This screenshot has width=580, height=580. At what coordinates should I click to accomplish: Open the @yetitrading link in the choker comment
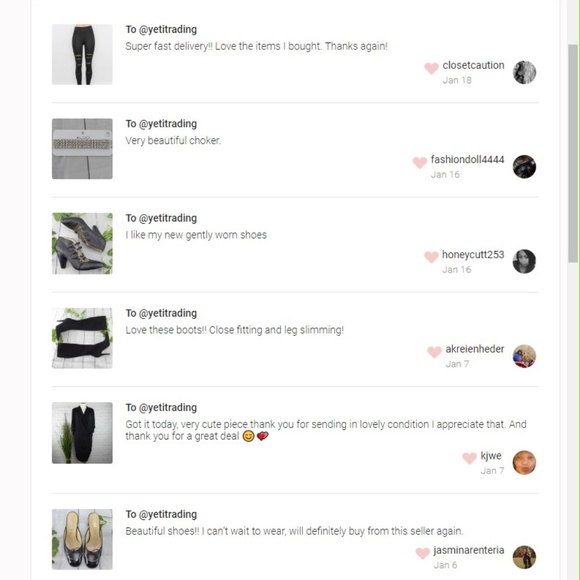(x=168, y=124)
